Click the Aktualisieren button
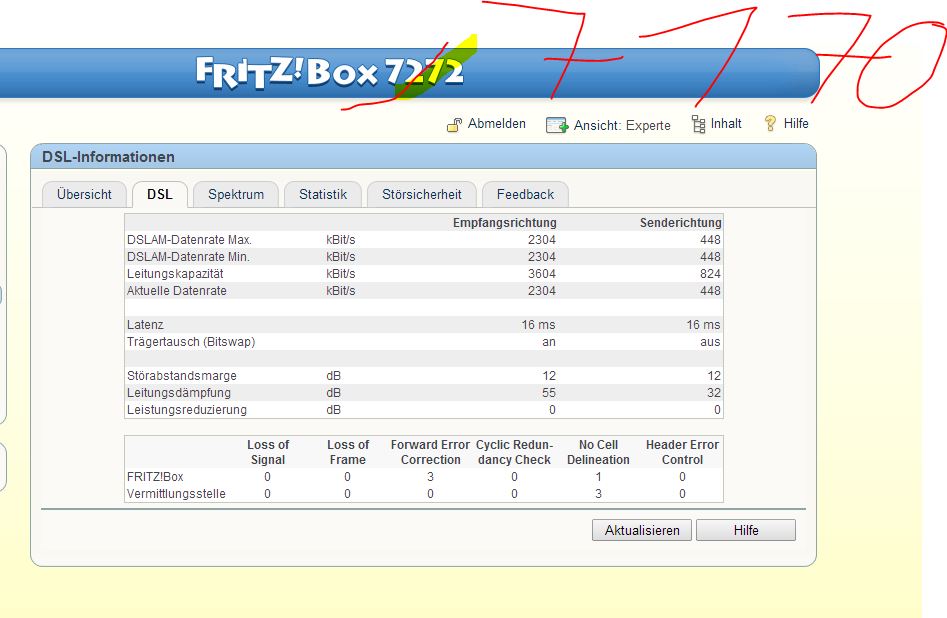Viewport: 947px width, 618px height. coord(642,530)
